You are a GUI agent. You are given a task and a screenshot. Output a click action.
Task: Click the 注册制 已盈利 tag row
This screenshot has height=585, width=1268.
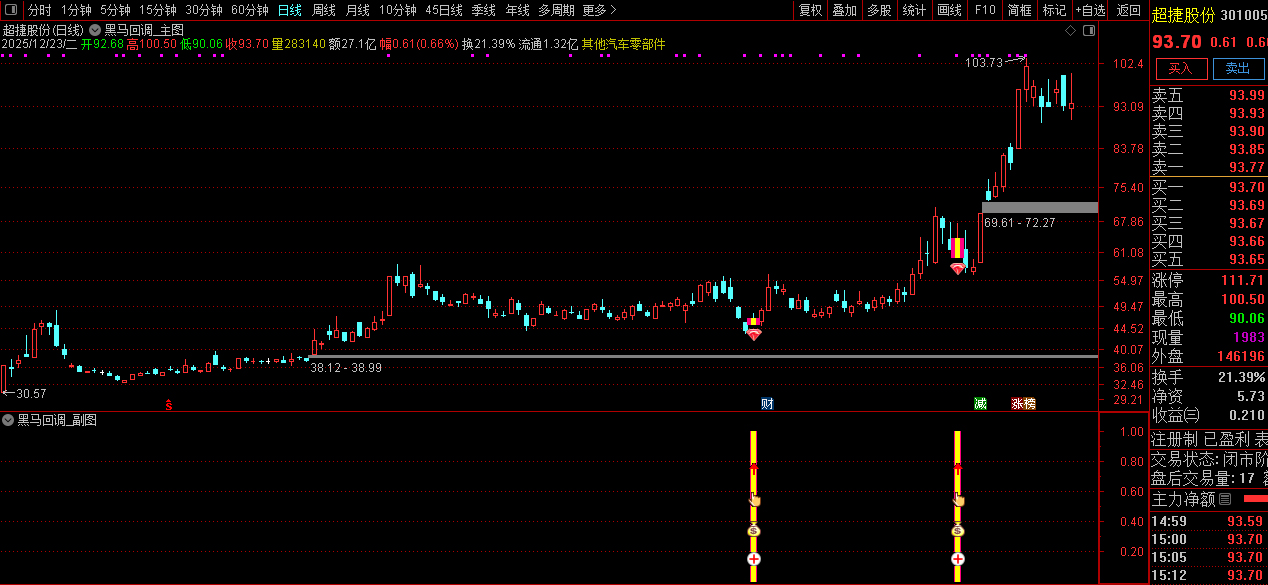point(1208,438)
